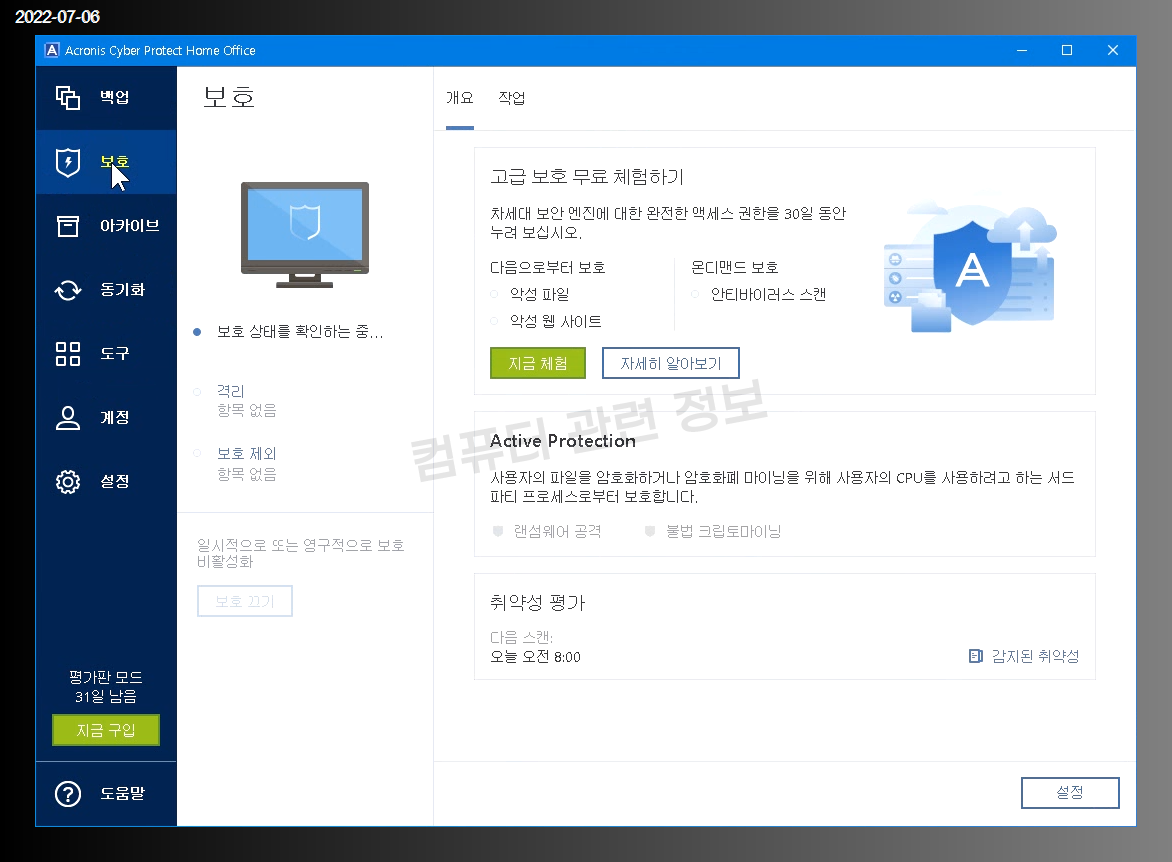Open the 백업 (Backup) sidebar icon
The height and width of the screenshot is (862, 1172).
pyautogui.click(x=67, y=97)
